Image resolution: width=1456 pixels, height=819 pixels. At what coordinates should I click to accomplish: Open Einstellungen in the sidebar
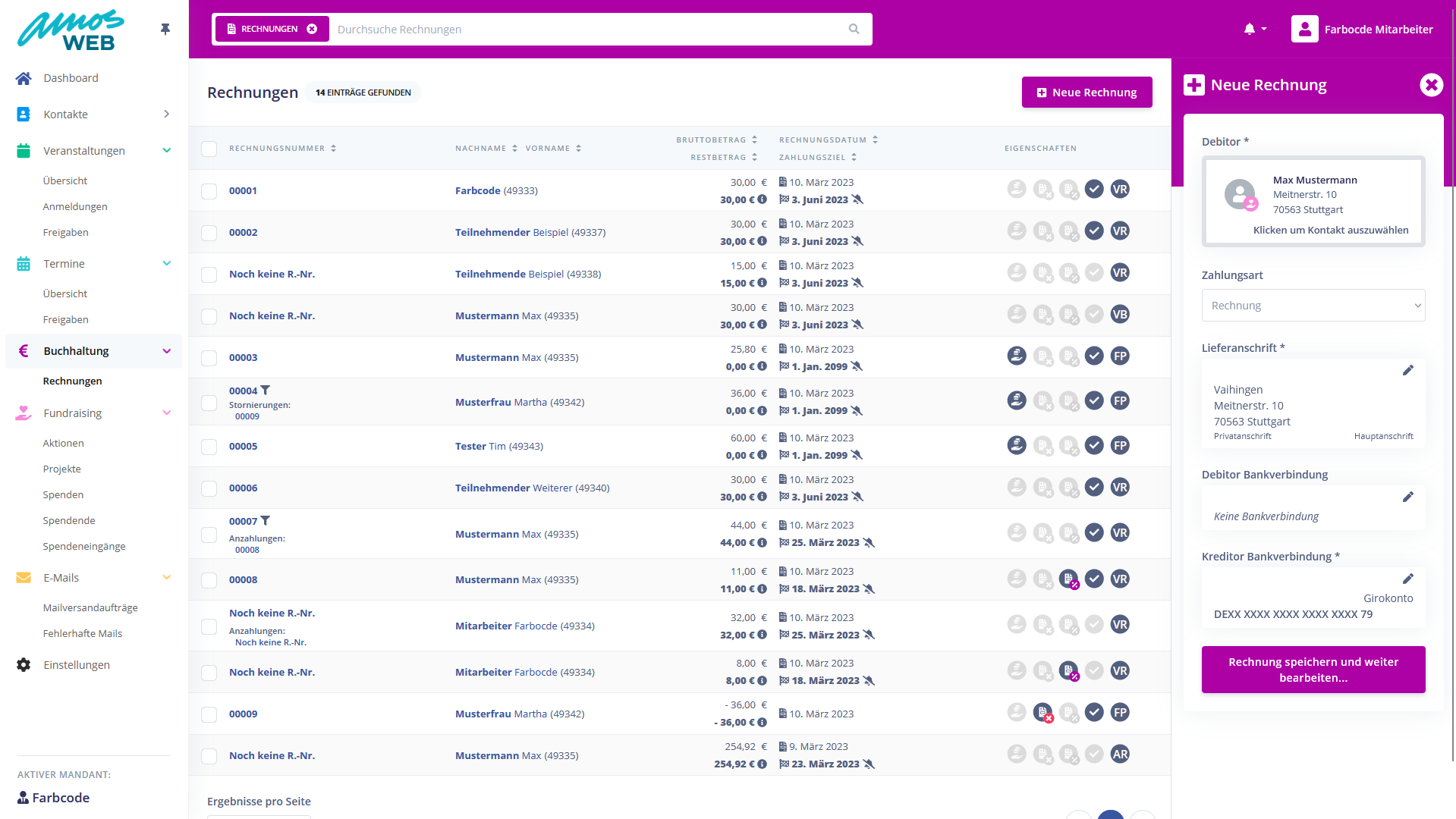tap(77, 665)
